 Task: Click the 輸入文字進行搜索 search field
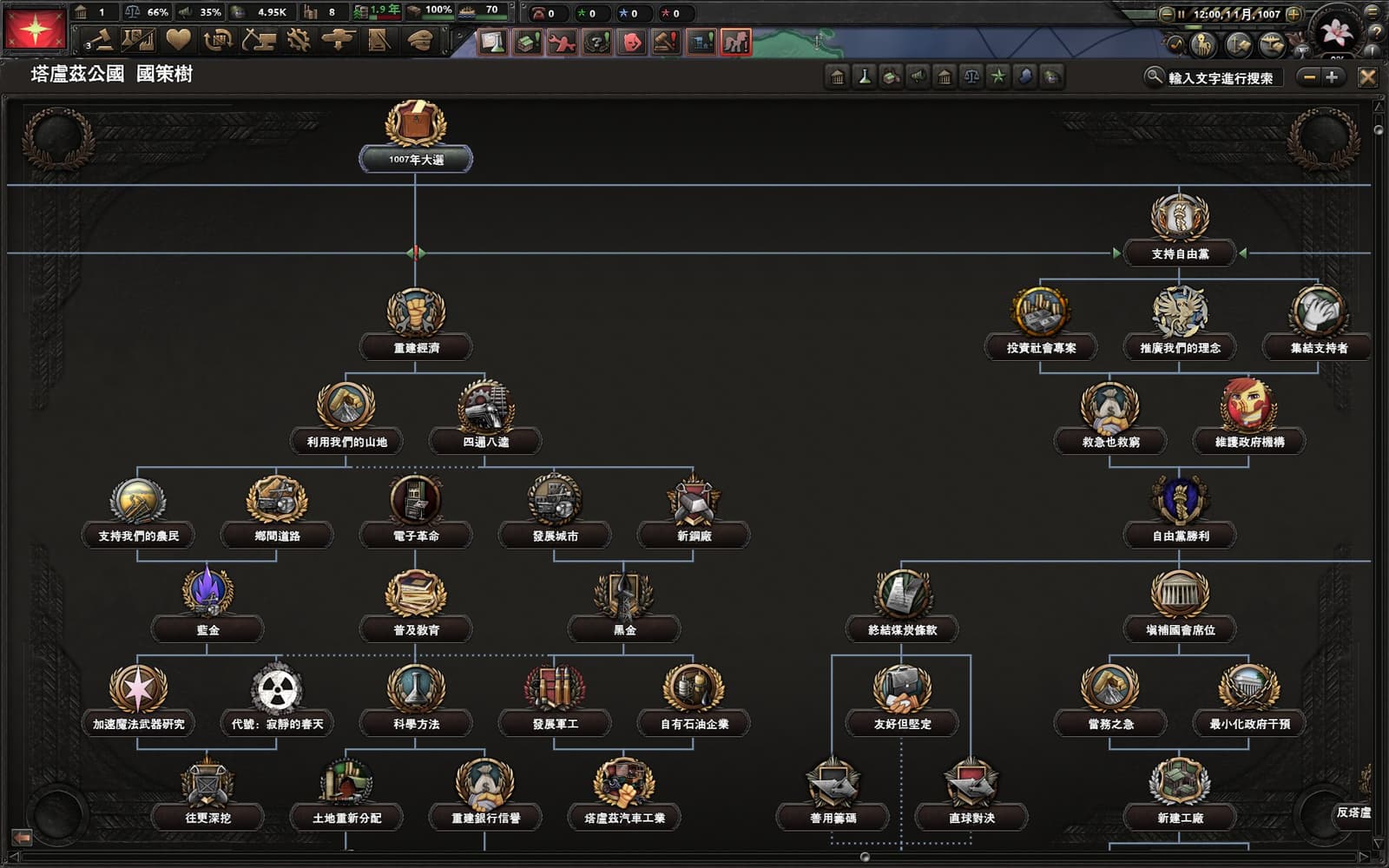tap(1220, 78)
